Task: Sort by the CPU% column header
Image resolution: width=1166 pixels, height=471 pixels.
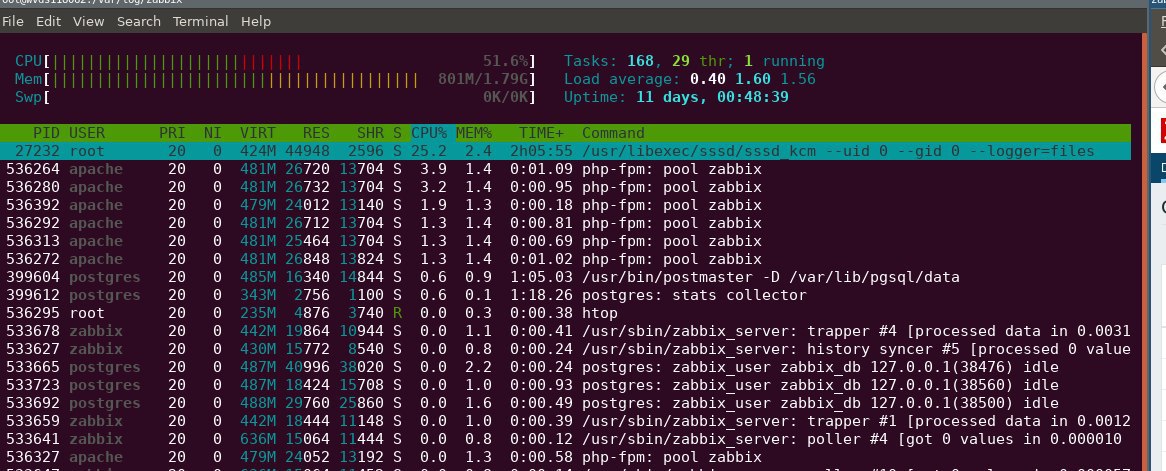Action: 429,133
